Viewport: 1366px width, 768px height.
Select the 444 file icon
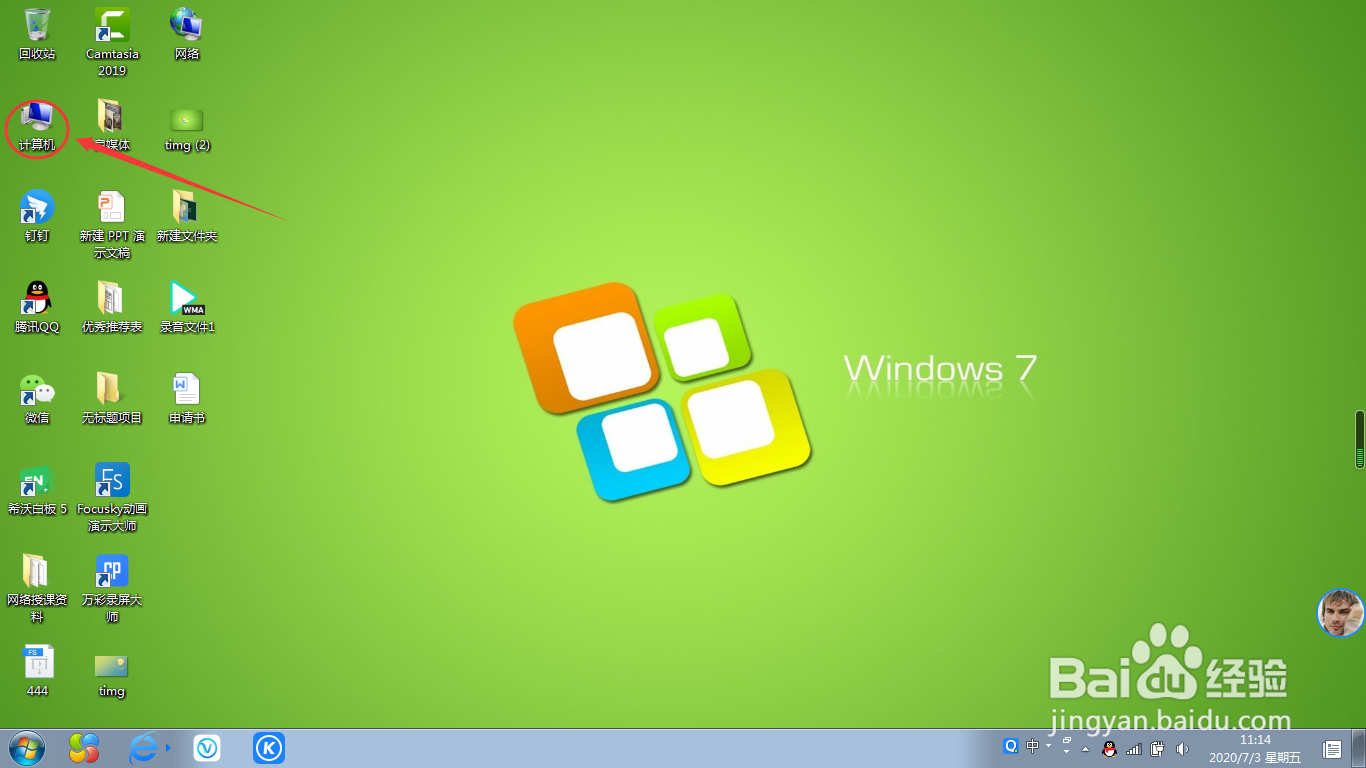37,671
